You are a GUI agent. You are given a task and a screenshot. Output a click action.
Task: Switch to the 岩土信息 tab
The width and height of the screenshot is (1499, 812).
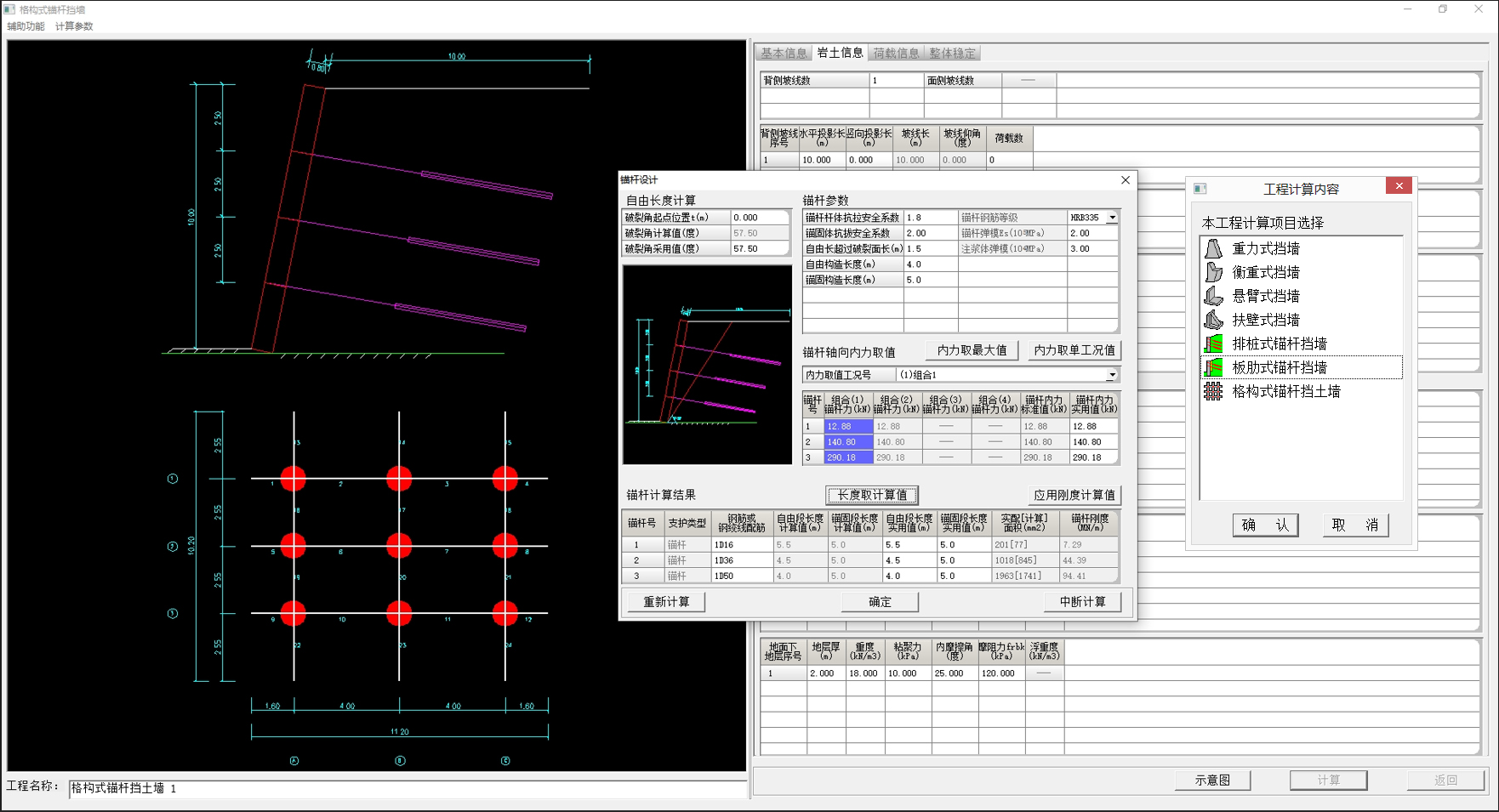840,53
